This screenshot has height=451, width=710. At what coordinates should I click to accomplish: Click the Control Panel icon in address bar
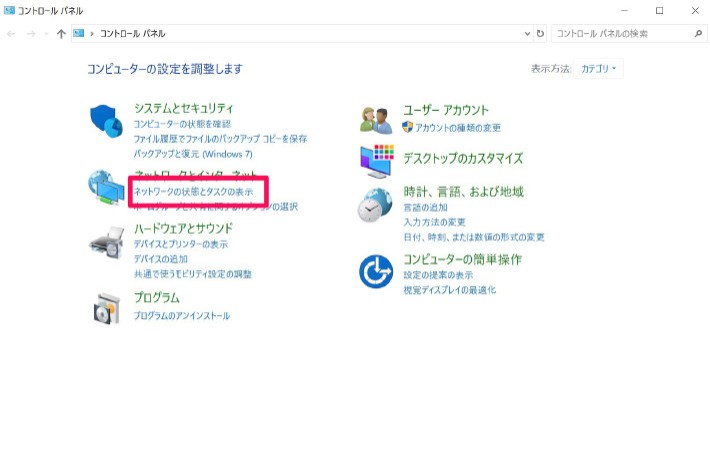tap(79, 33)
